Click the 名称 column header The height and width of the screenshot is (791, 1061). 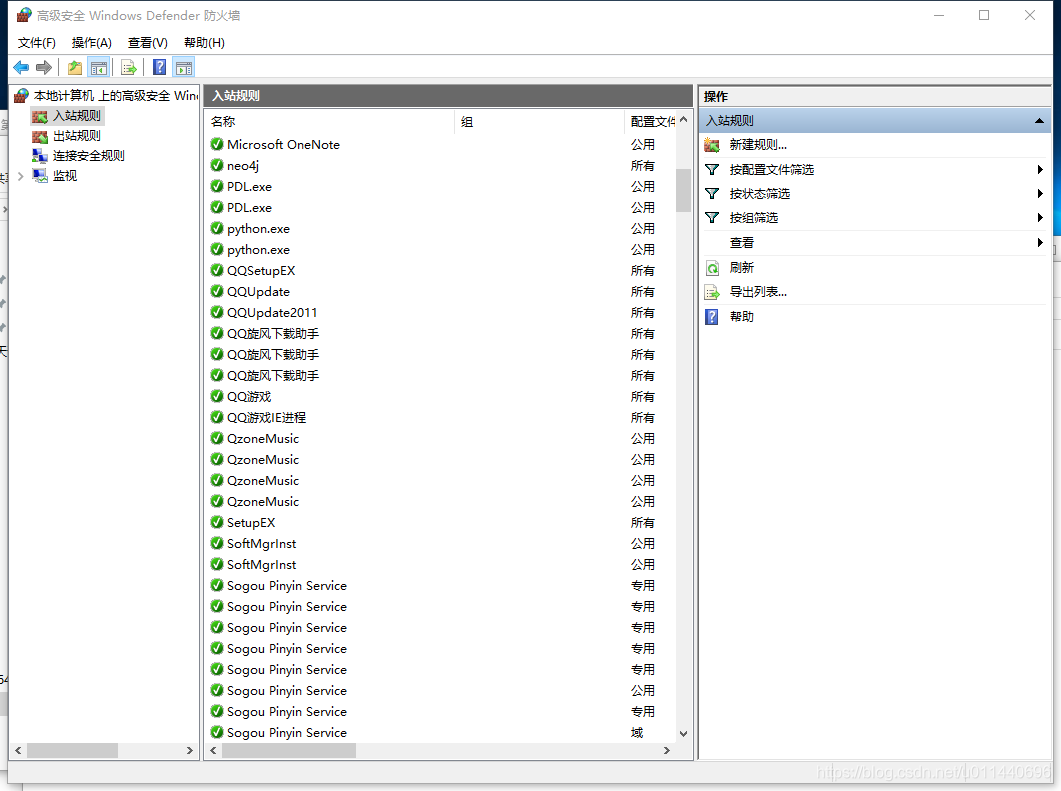330,122
